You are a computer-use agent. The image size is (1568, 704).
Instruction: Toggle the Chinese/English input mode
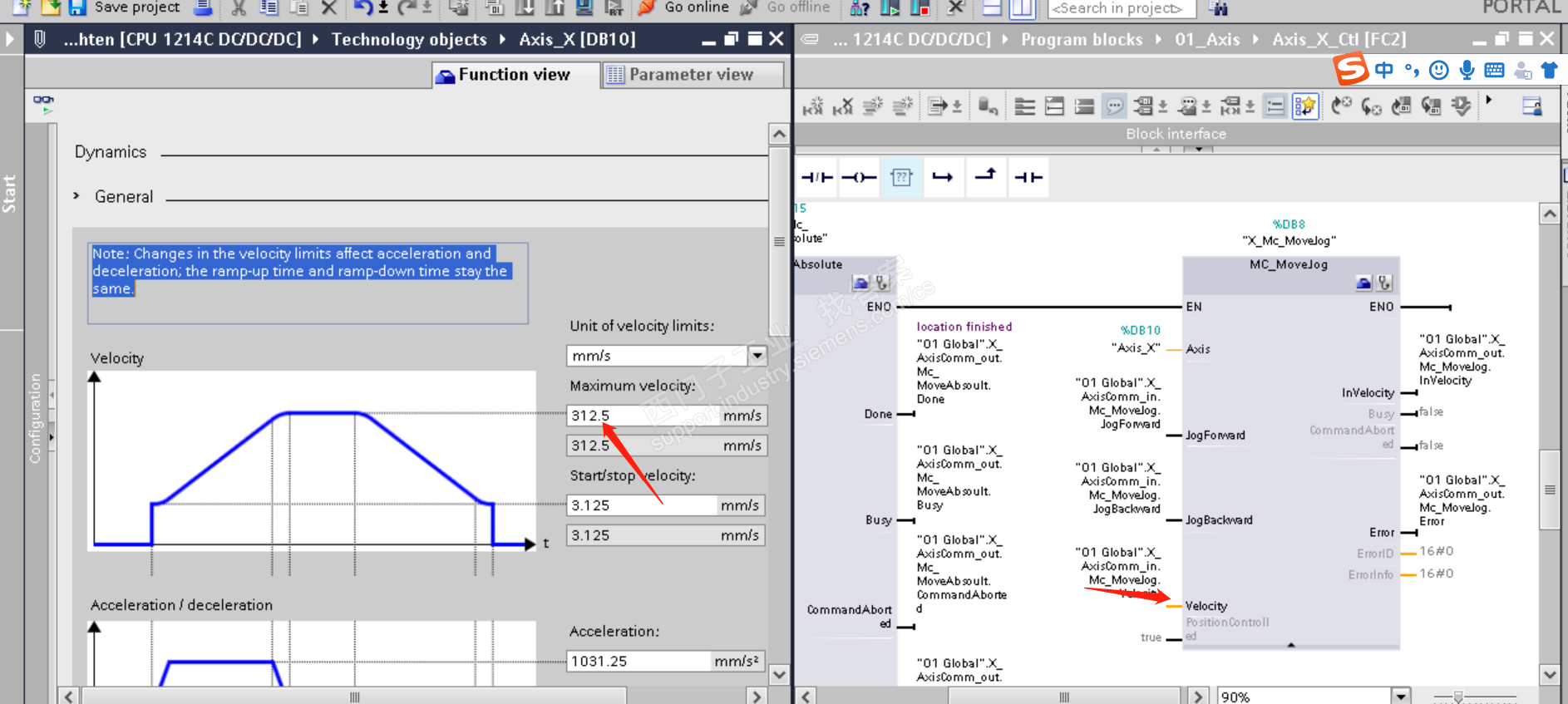pyautogui.click(x=1384, y=71)
